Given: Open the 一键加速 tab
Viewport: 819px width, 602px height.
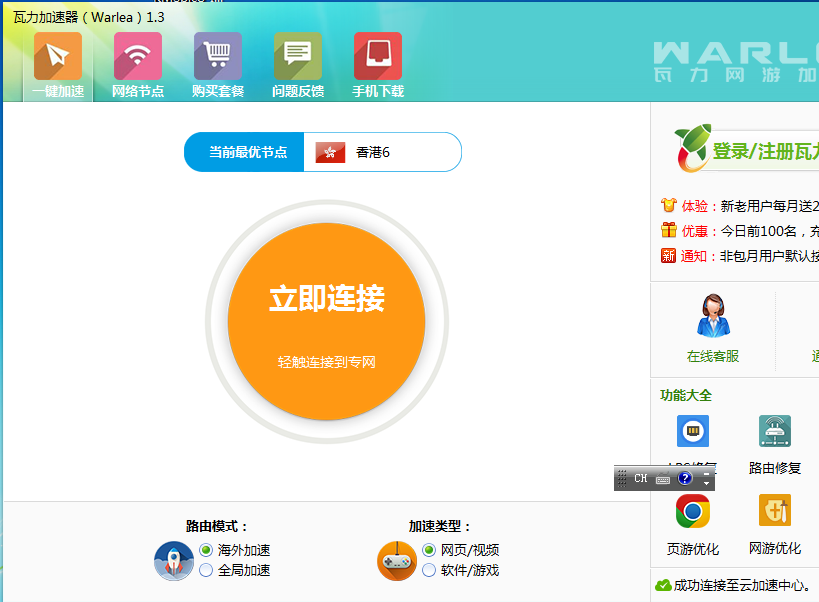Looking at the screenshot, I should tap(58, 65).
